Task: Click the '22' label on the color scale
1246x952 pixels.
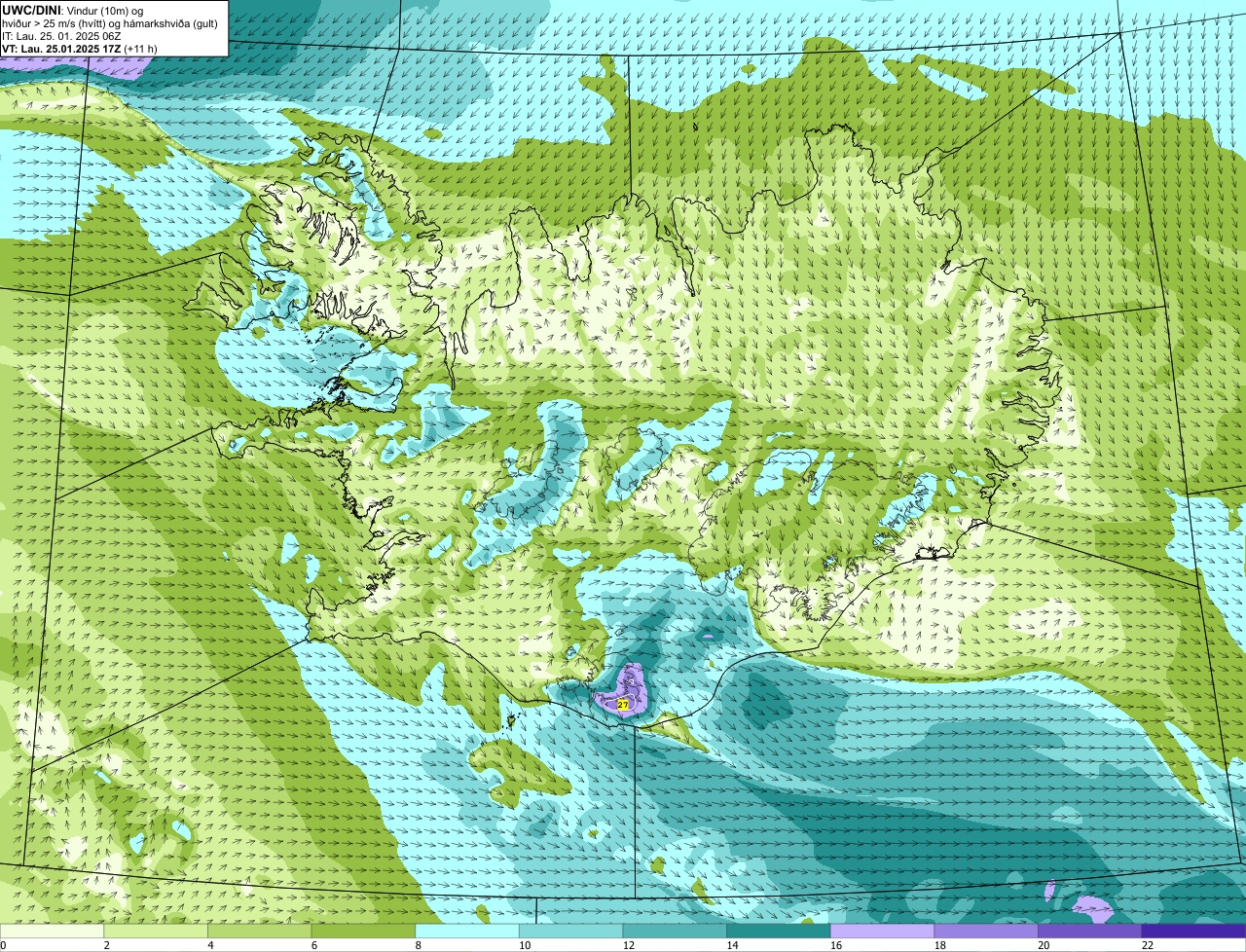Action: pos(1147,945)
